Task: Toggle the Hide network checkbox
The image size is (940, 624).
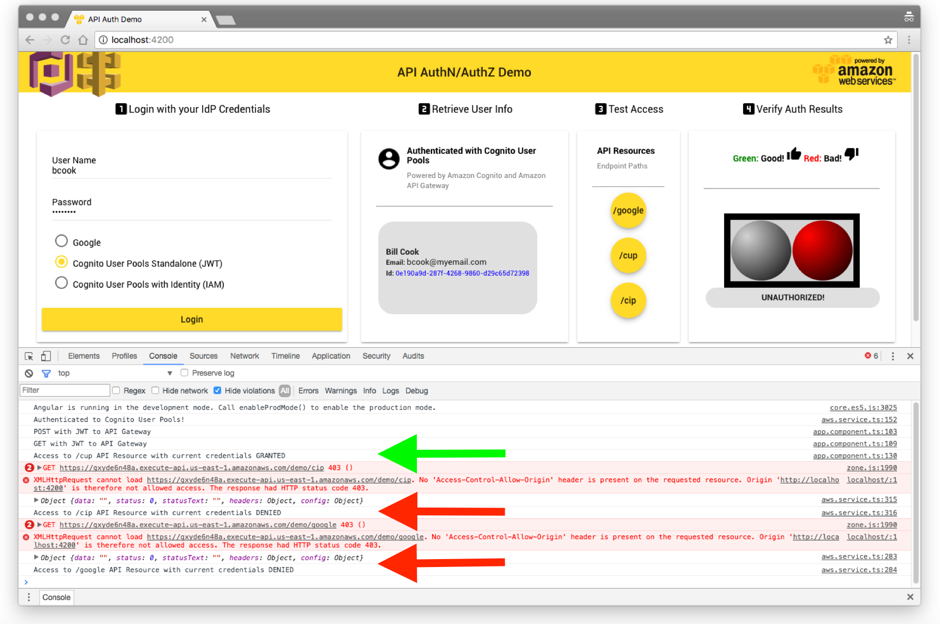Action: 155,391
